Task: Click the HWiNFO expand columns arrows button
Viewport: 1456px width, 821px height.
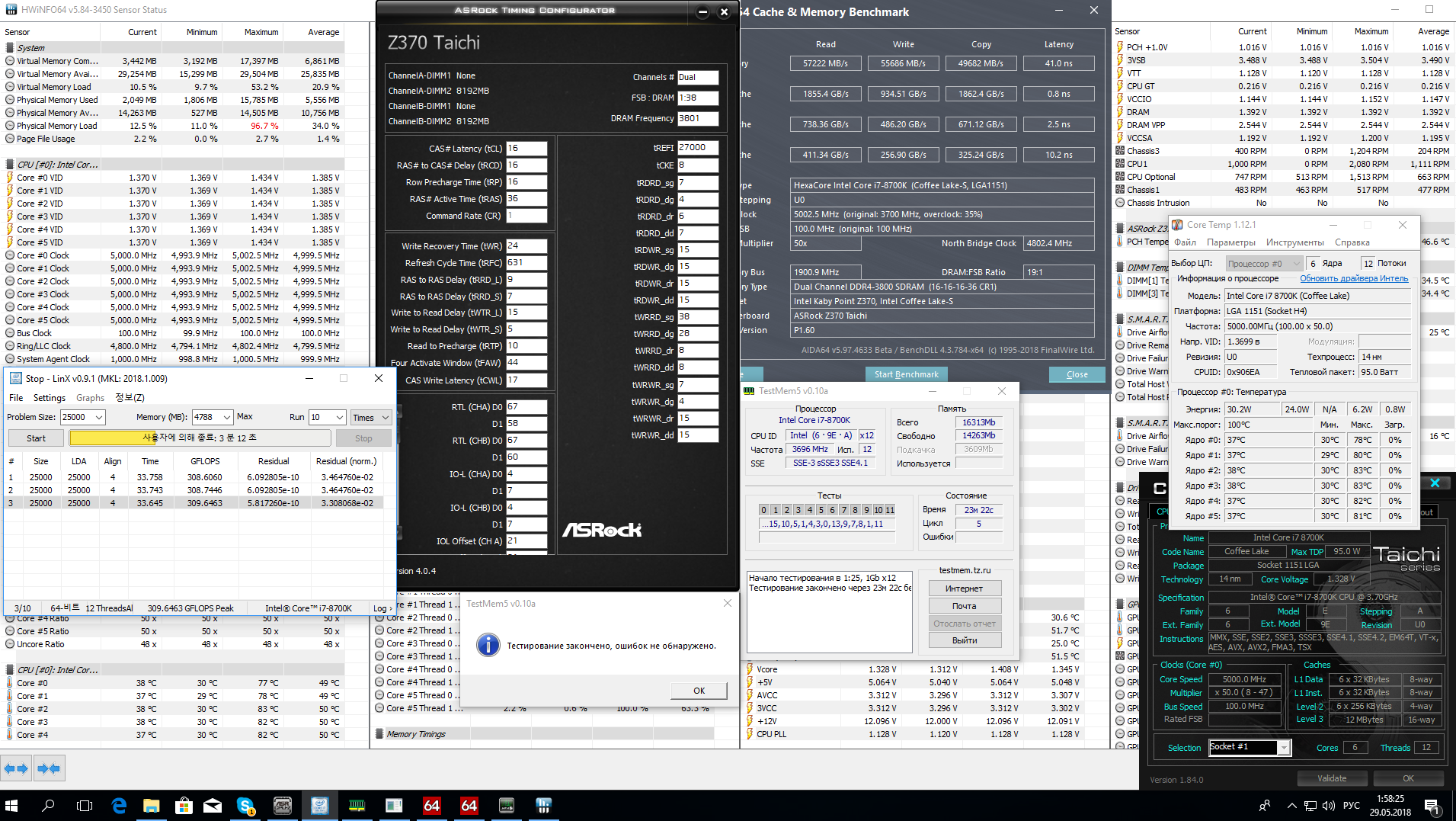Action: (16, 768)
